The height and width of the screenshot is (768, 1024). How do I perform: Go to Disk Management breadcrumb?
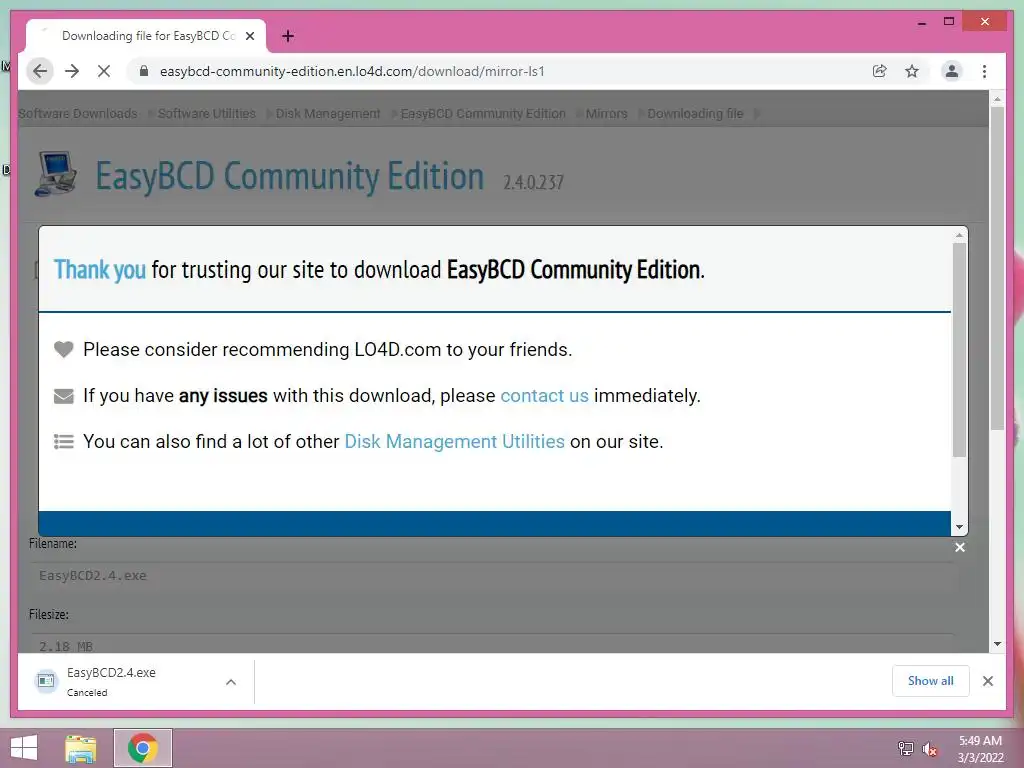[328, 114]
